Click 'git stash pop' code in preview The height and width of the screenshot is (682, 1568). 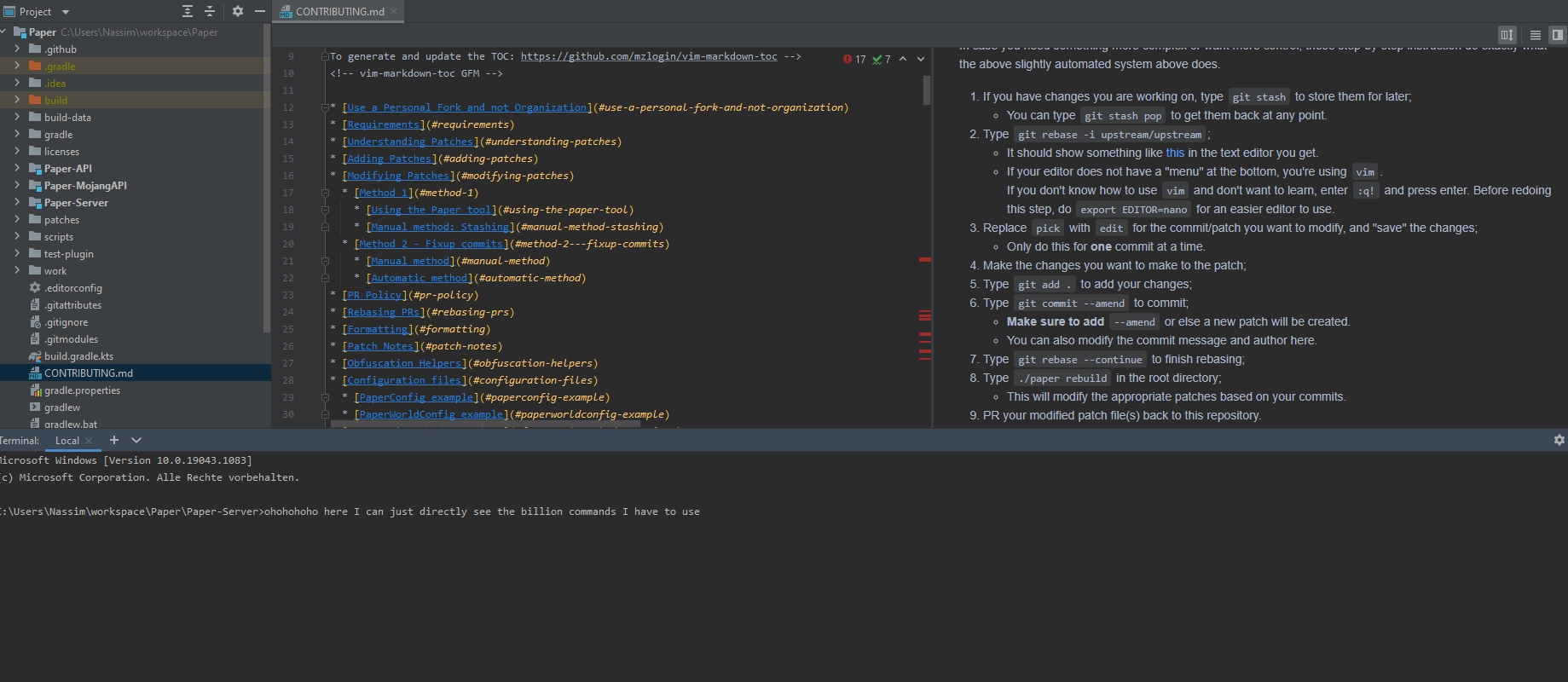(1123, 116)
